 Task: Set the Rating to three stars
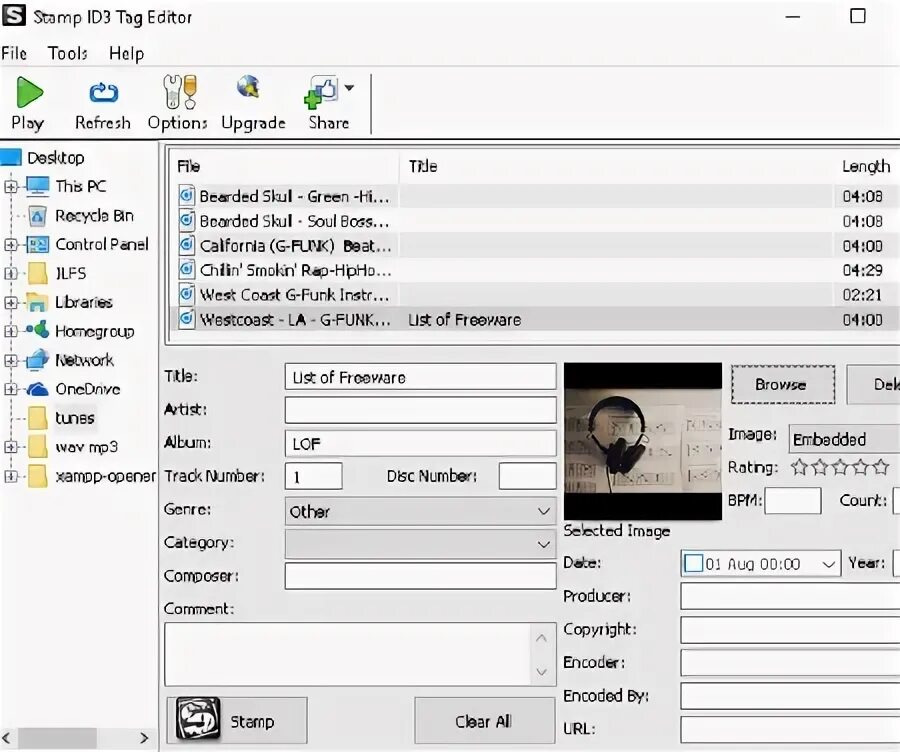click(x=841, y=466)
